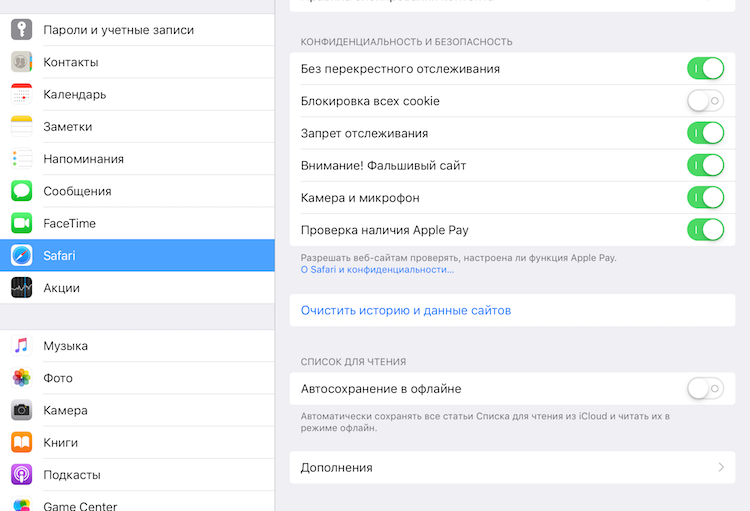This screenshot has height=511, width=750.
Task: Toggle Внимание! Фальшивый сайт switch
Action: point(706,165)
